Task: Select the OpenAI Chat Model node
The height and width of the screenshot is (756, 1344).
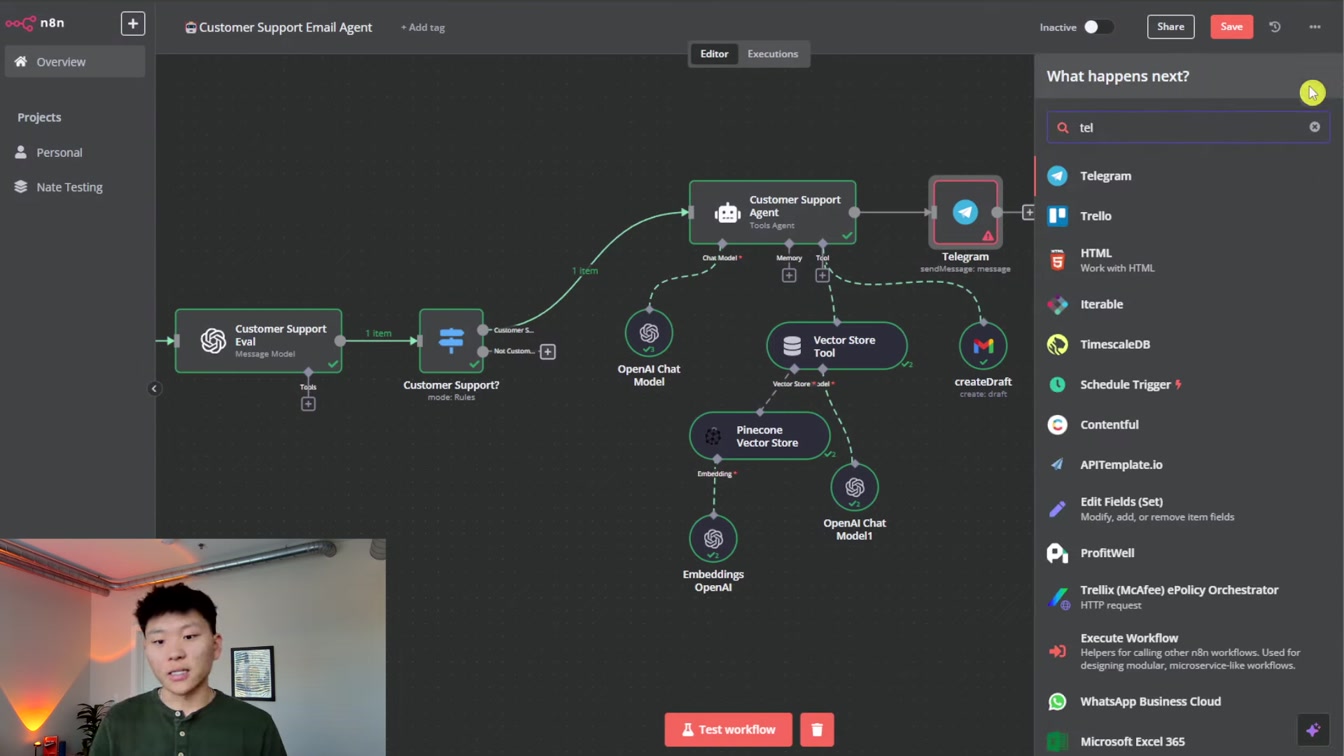Action: click(649, 333)
